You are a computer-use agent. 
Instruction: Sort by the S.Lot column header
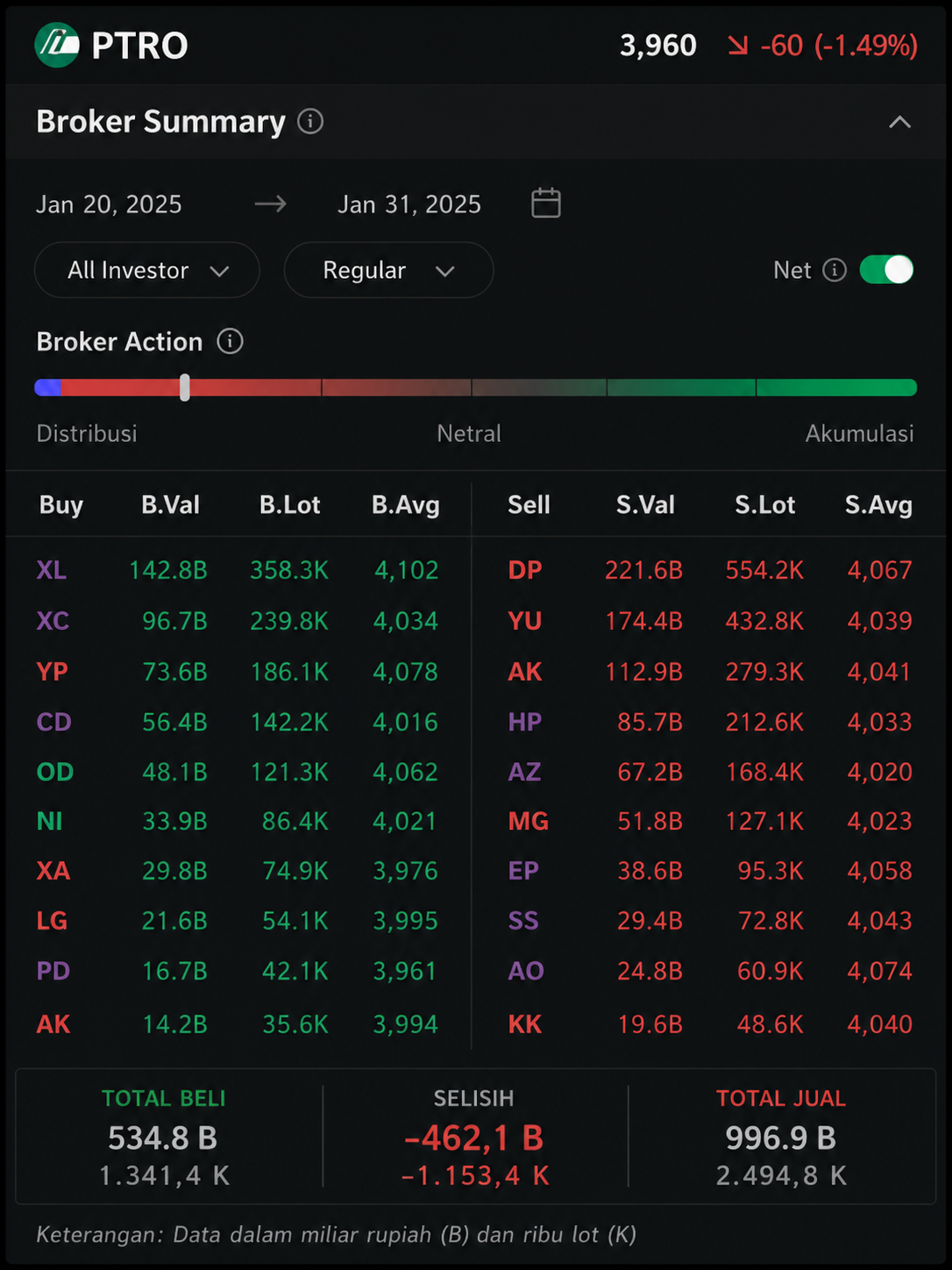coord(764,505)
